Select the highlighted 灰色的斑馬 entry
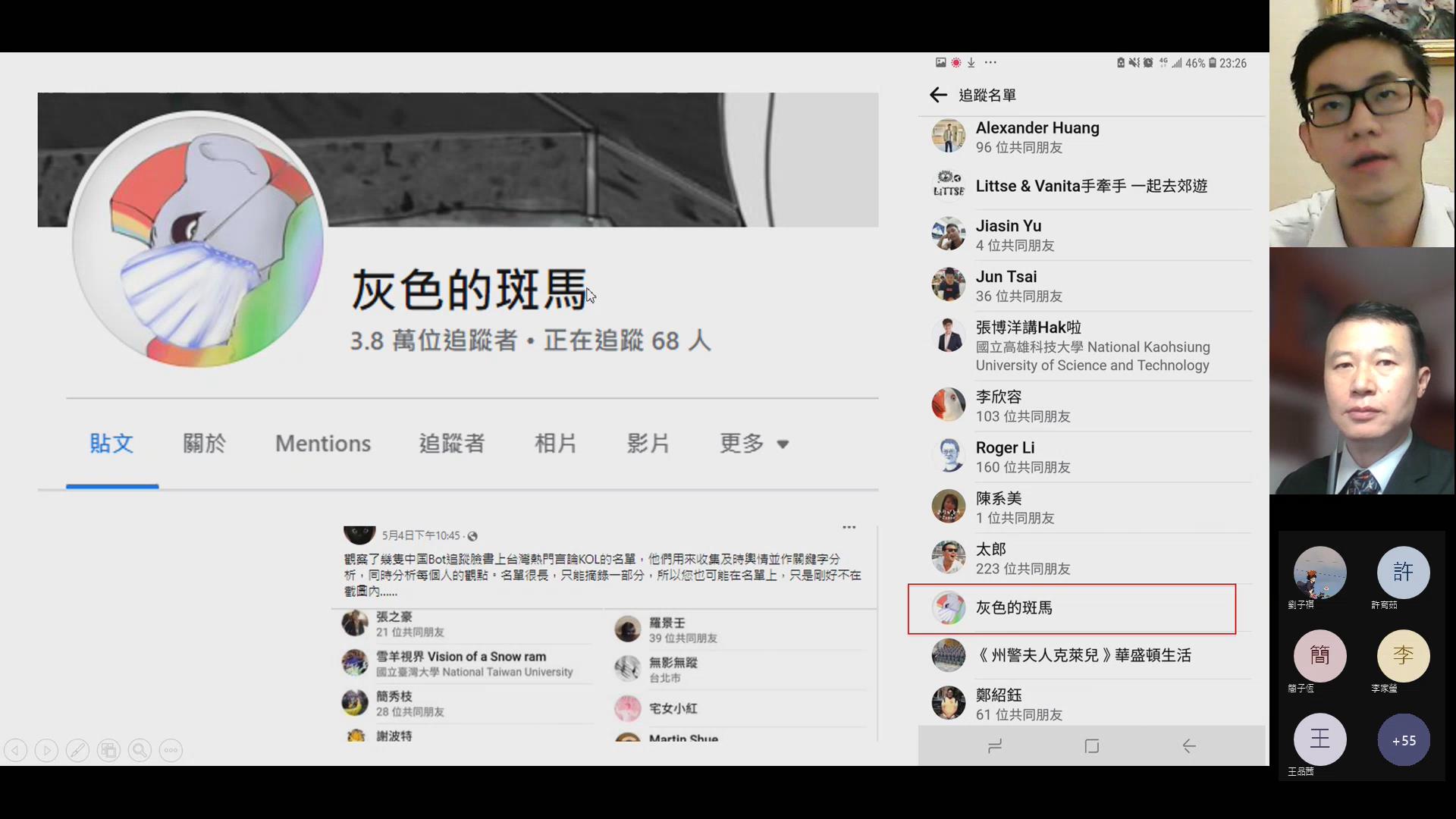Screen dimensions: 1456x819 point(1071,608)
